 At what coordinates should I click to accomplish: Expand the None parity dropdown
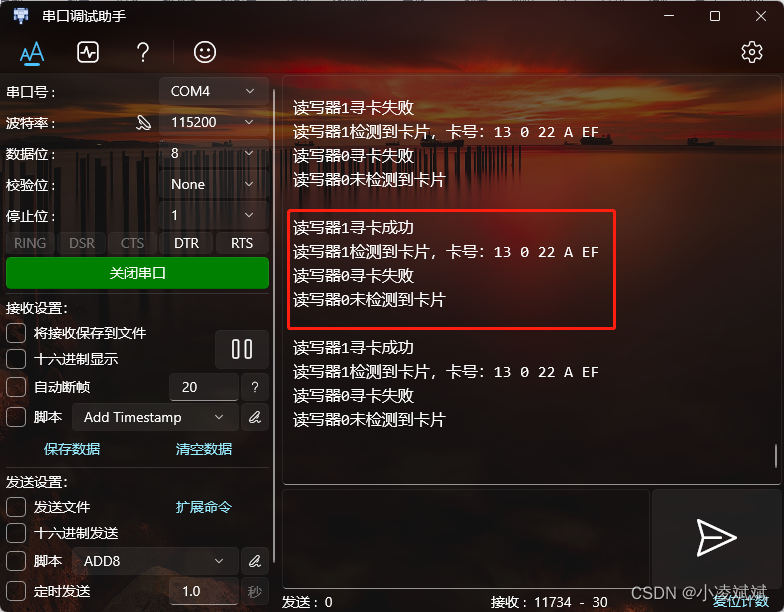point(214,184)
